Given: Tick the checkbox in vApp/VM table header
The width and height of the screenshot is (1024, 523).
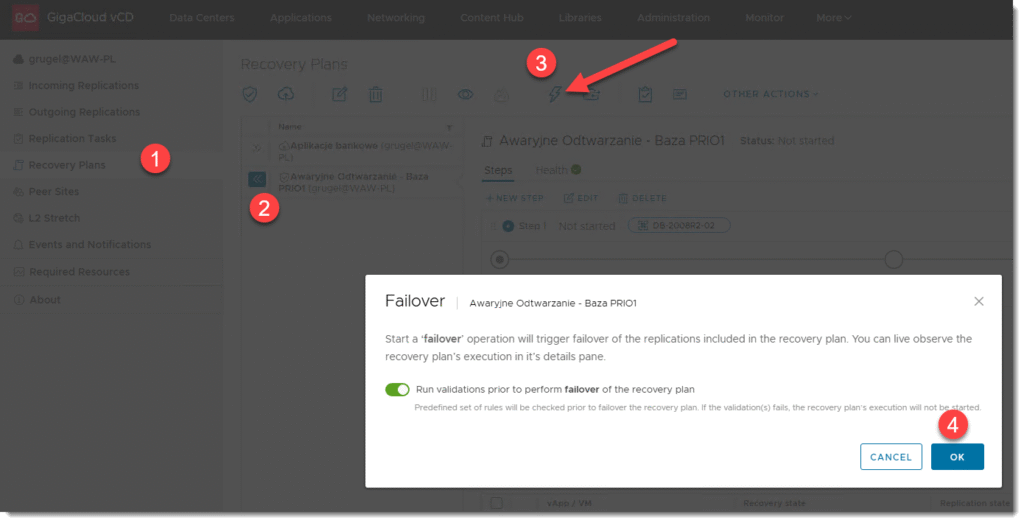Looking at the screenshot, I should [496, 503].
